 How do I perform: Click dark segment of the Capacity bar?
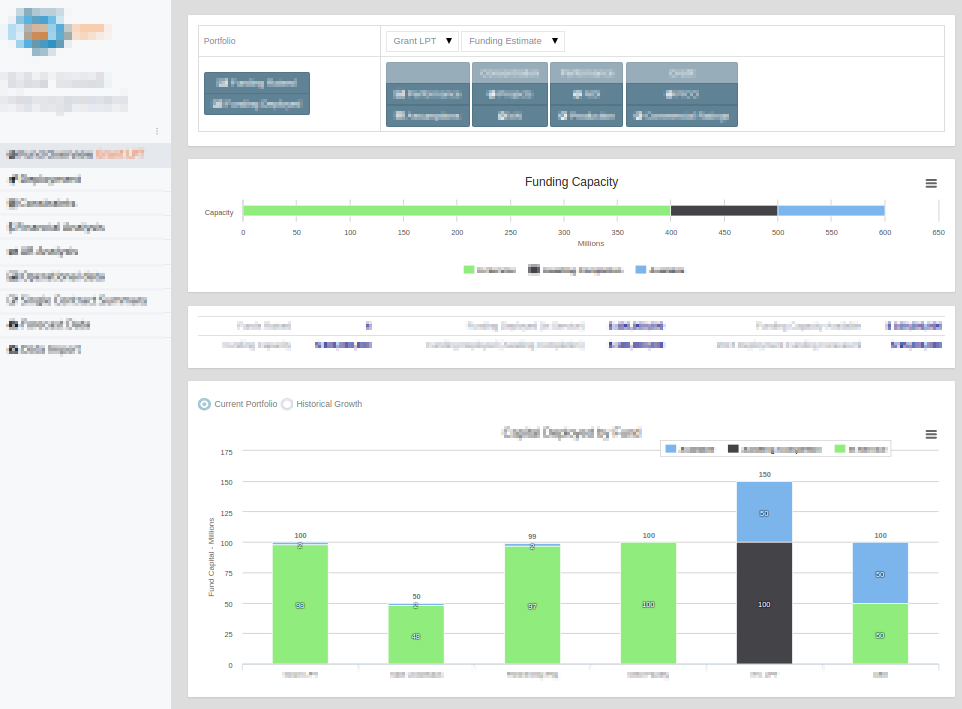pyautogui.click(x=724, y=211)
